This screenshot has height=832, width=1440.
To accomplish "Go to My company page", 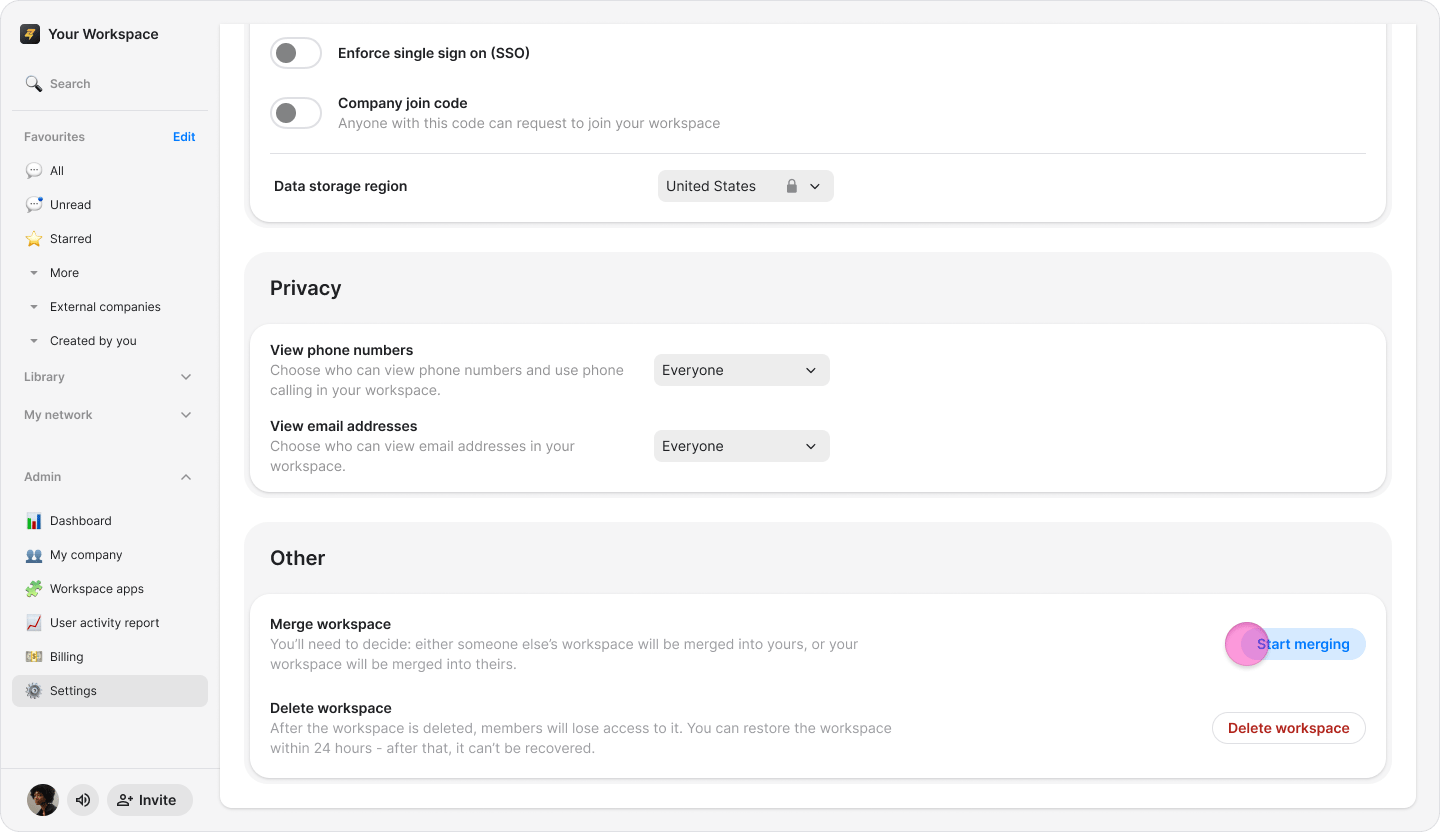I will 110,555.
